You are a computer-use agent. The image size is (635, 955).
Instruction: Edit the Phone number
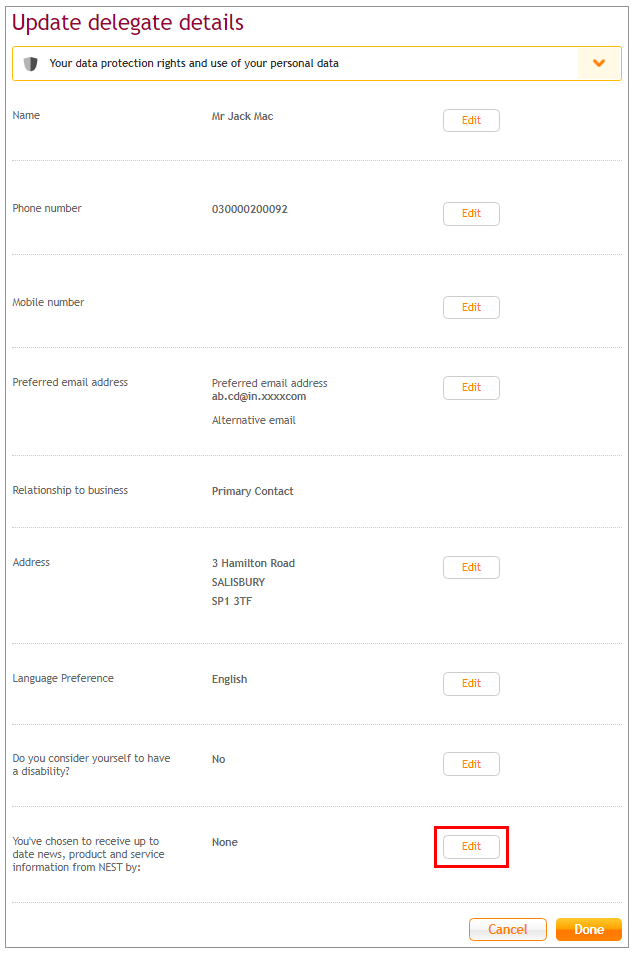471,214
